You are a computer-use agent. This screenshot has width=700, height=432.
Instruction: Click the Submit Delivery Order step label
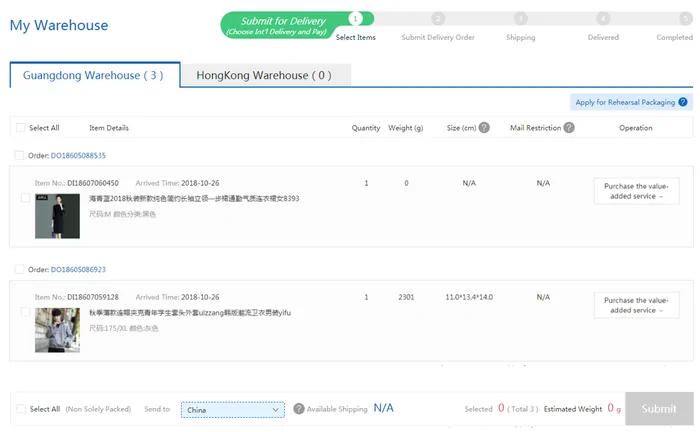point(438,37)
